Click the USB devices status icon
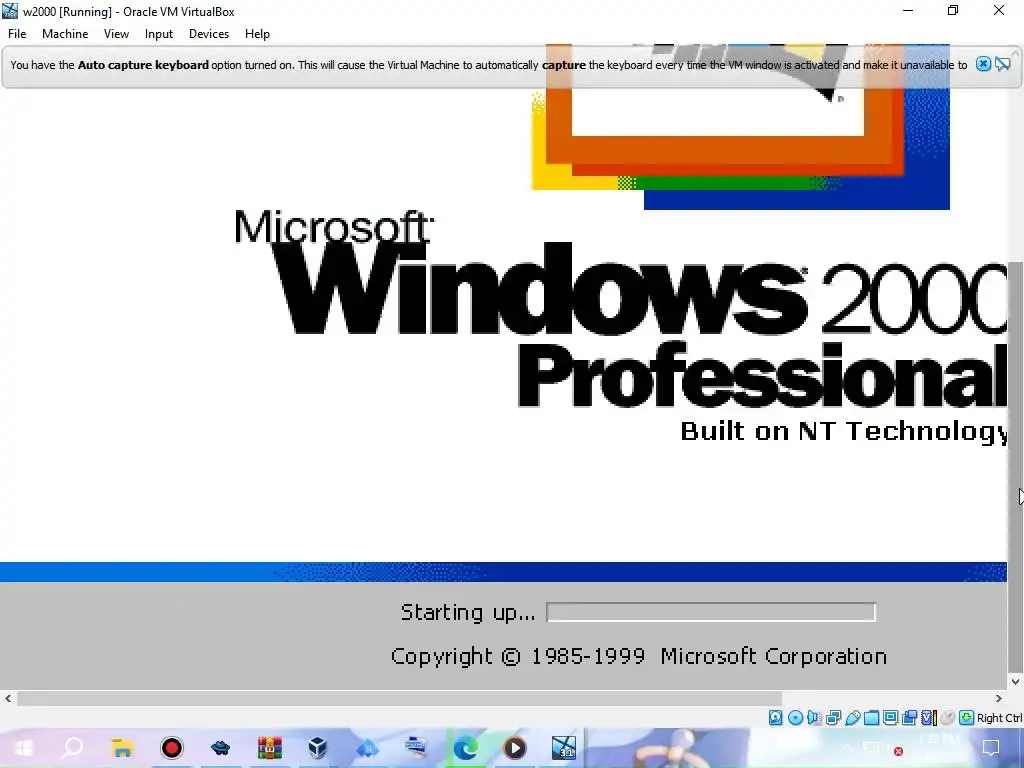Image resolution: width=1024 pixels, height=768 pixels. tap(852, 718)
